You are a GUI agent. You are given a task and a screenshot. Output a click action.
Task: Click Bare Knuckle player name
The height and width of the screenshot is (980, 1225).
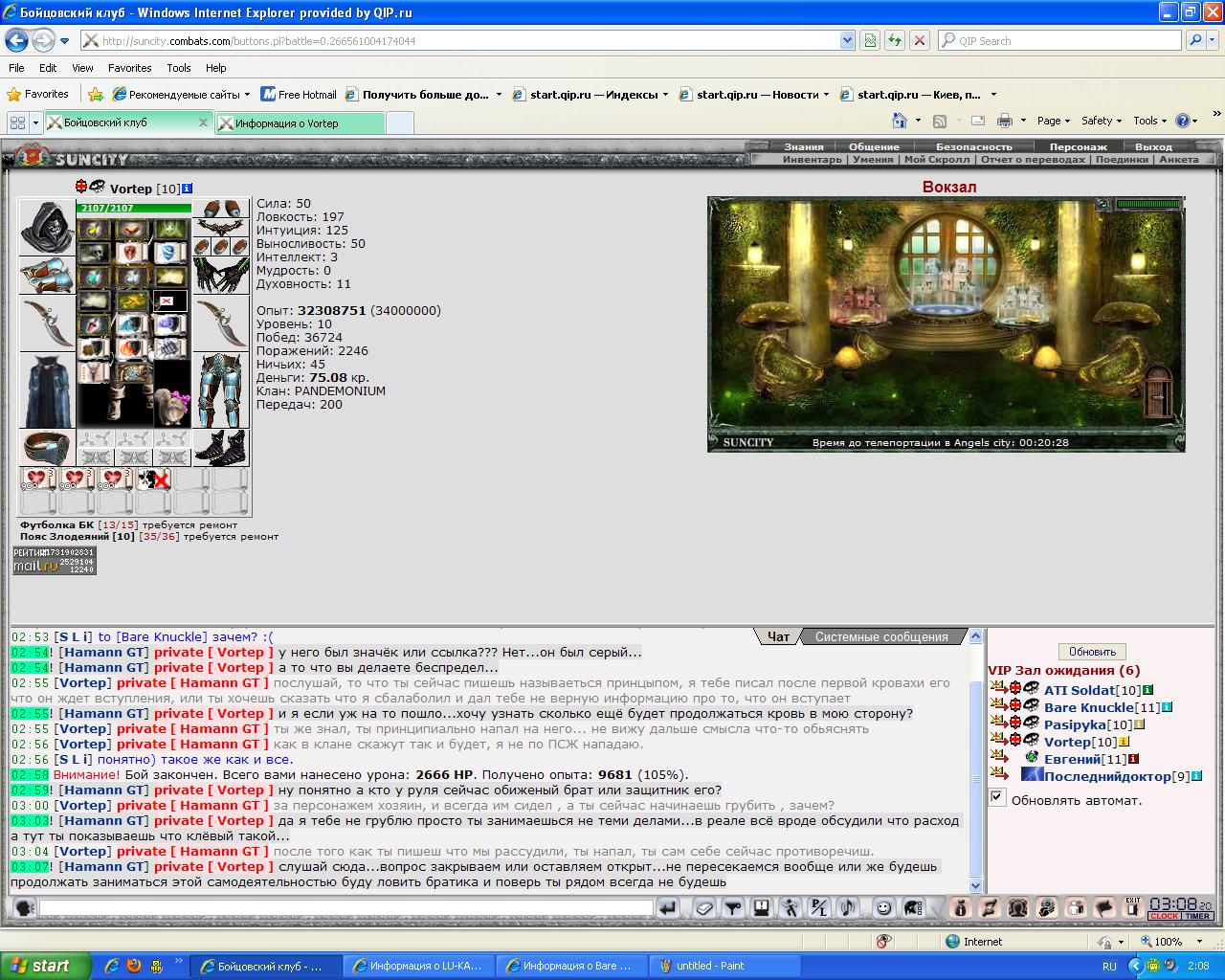tap(1088, 707)
